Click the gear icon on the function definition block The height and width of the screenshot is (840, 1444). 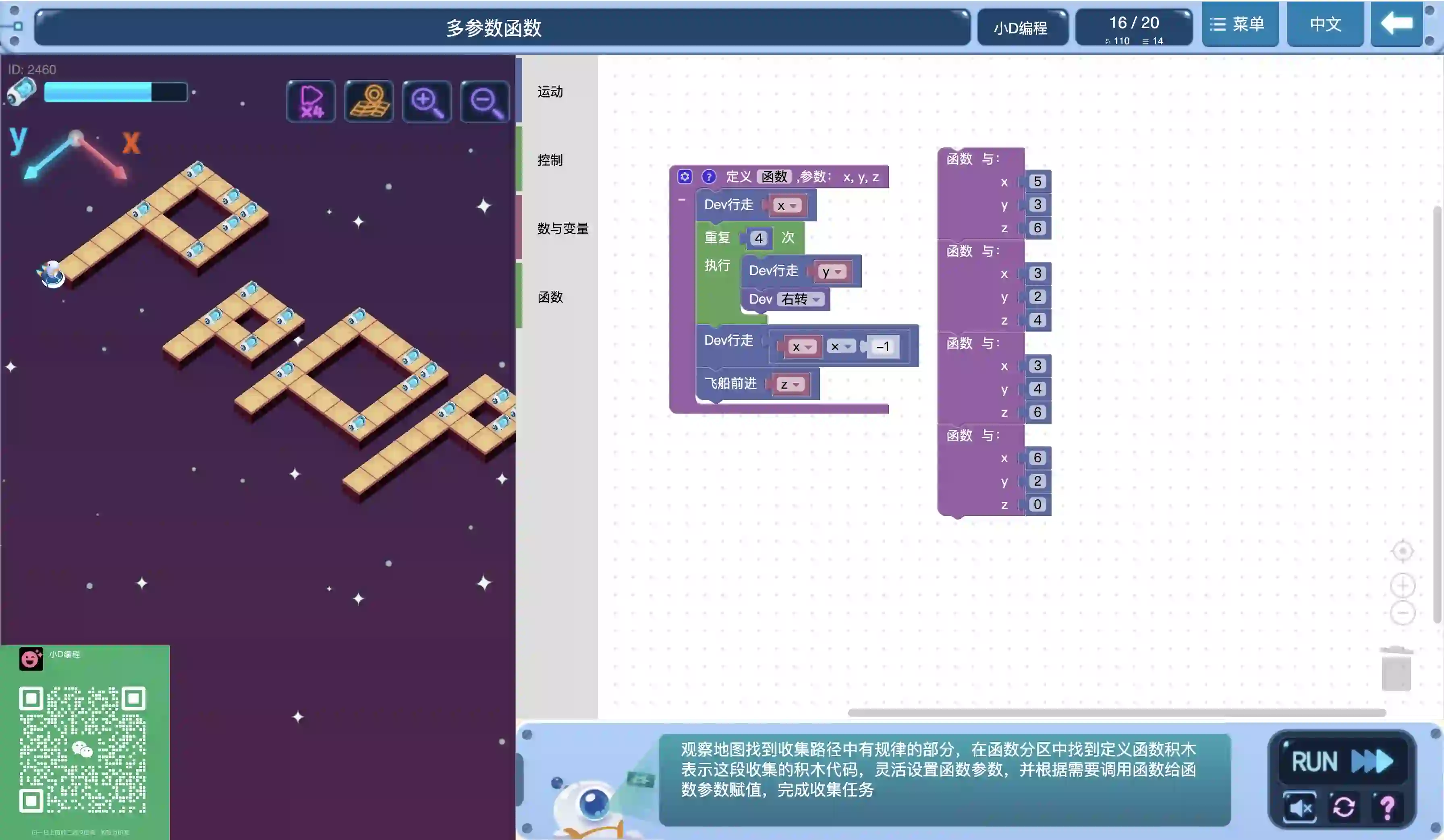pos(685,176)
